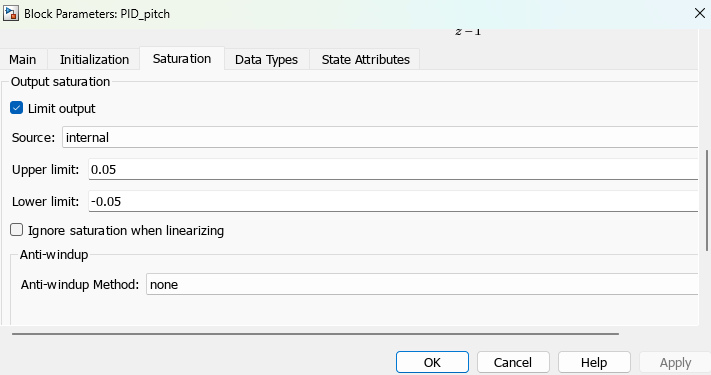Click the Upper limit: label
This screenshot has width=711, height=375.
pyautogui.click(x=45, y=170)
